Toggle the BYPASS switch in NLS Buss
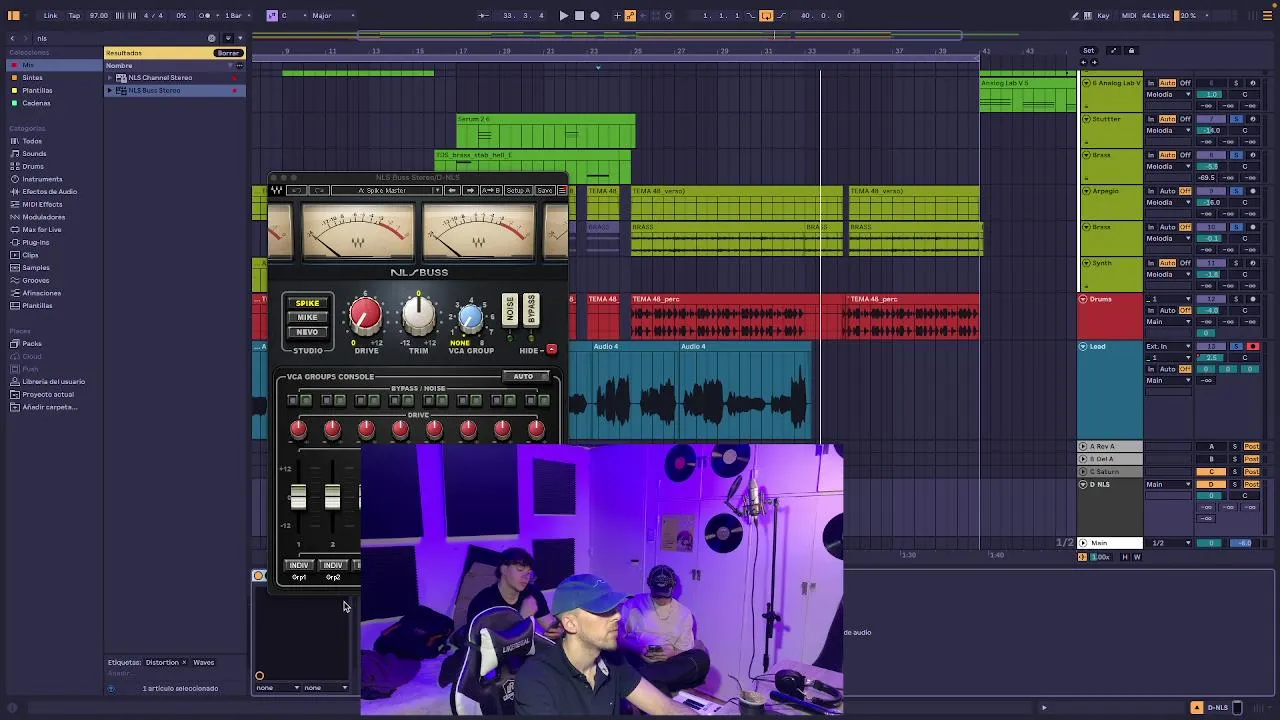 [x=531, y=310]
